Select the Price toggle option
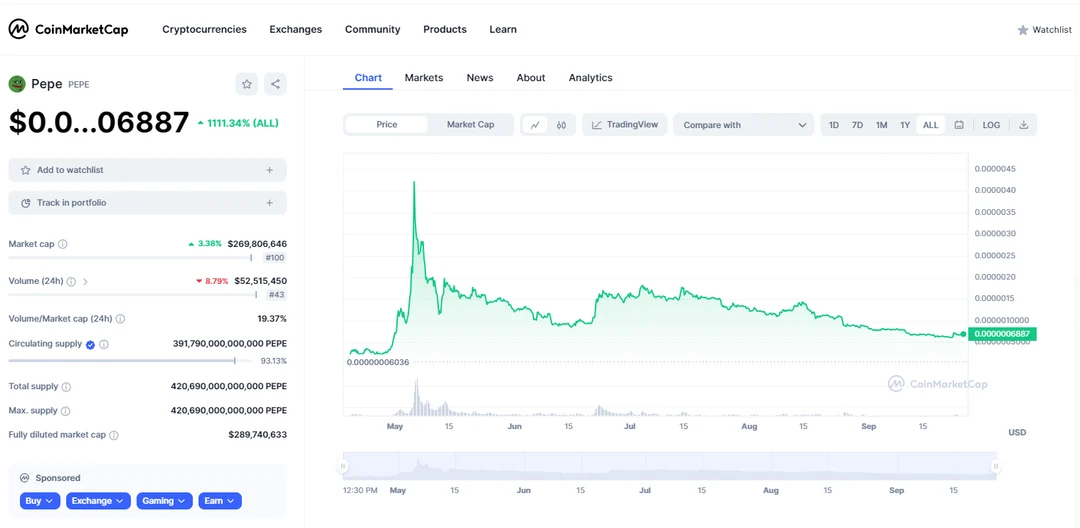The height and width of the screenshot is (528, 1080). point(387,125)
